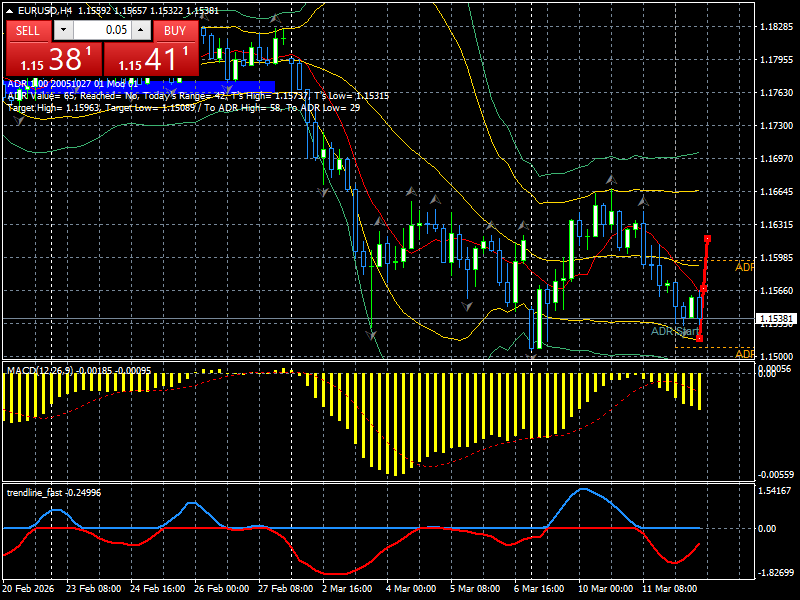Click the 1.18285 price axis label
This screenshot has height=600, width=800.
[776, 27]
